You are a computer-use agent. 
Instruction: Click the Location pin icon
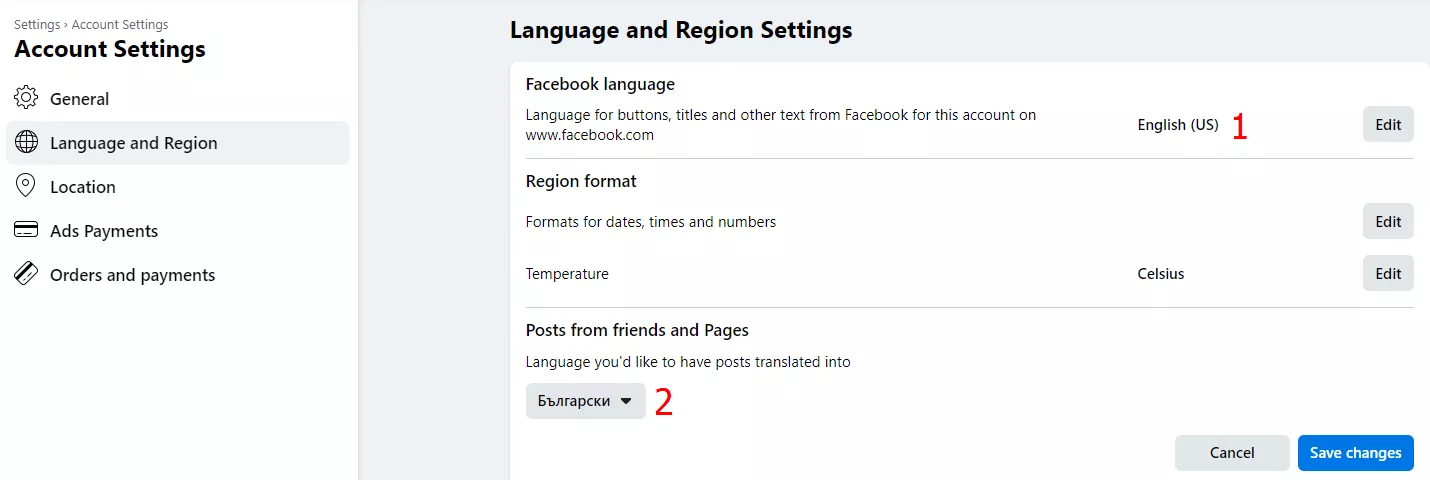pos(26,186)
